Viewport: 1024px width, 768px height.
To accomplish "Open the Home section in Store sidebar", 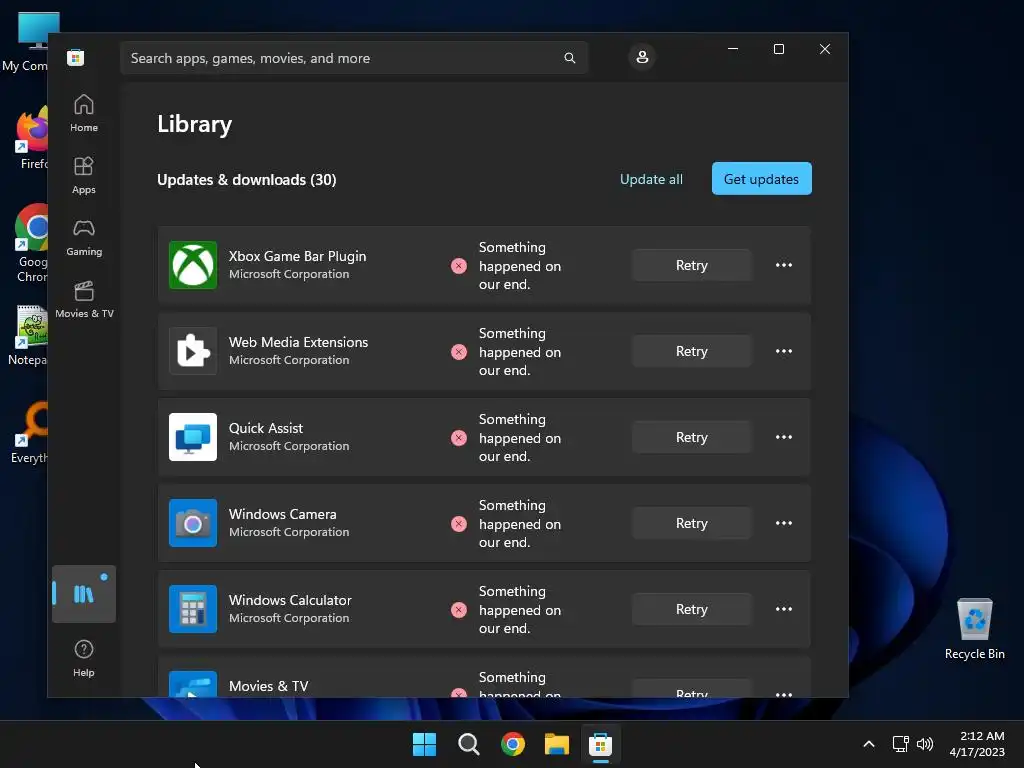I will coord(84,114).
